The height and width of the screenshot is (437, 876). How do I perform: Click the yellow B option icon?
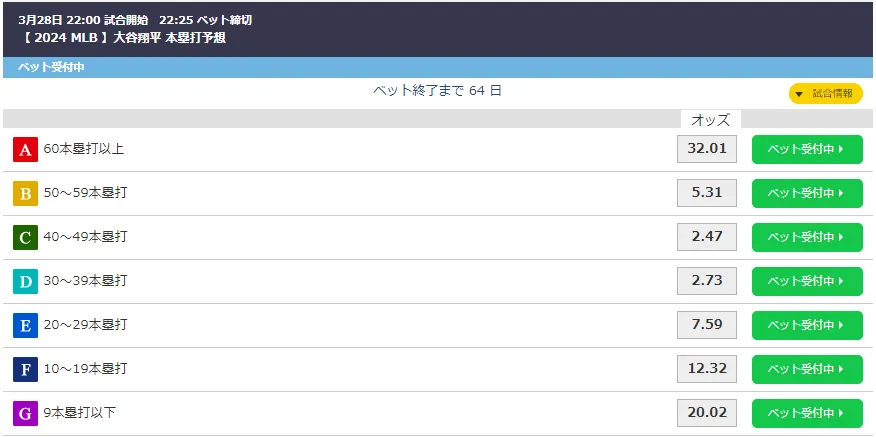point(25,194)
